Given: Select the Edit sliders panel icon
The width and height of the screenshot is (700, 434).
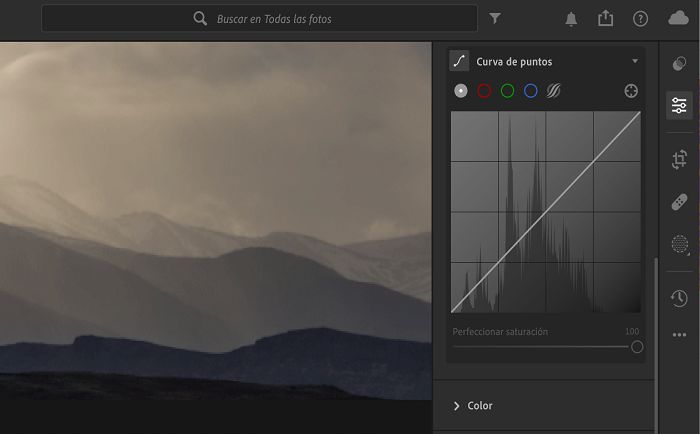Looking at the screenshot, I should [679, 105].
